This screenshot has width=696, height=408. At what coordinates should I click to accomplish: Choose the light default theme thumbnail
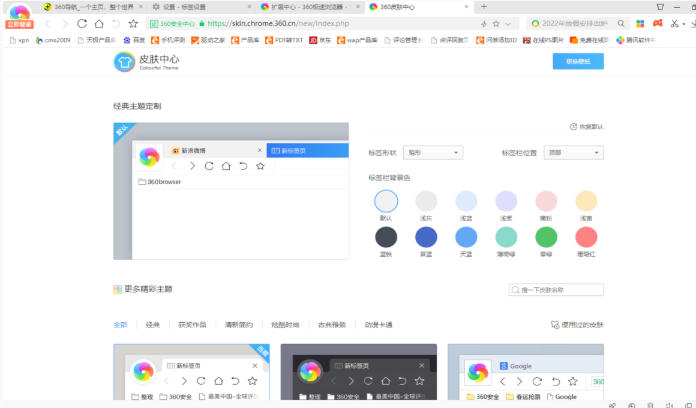pyautogui.click(x=191, y=372)
